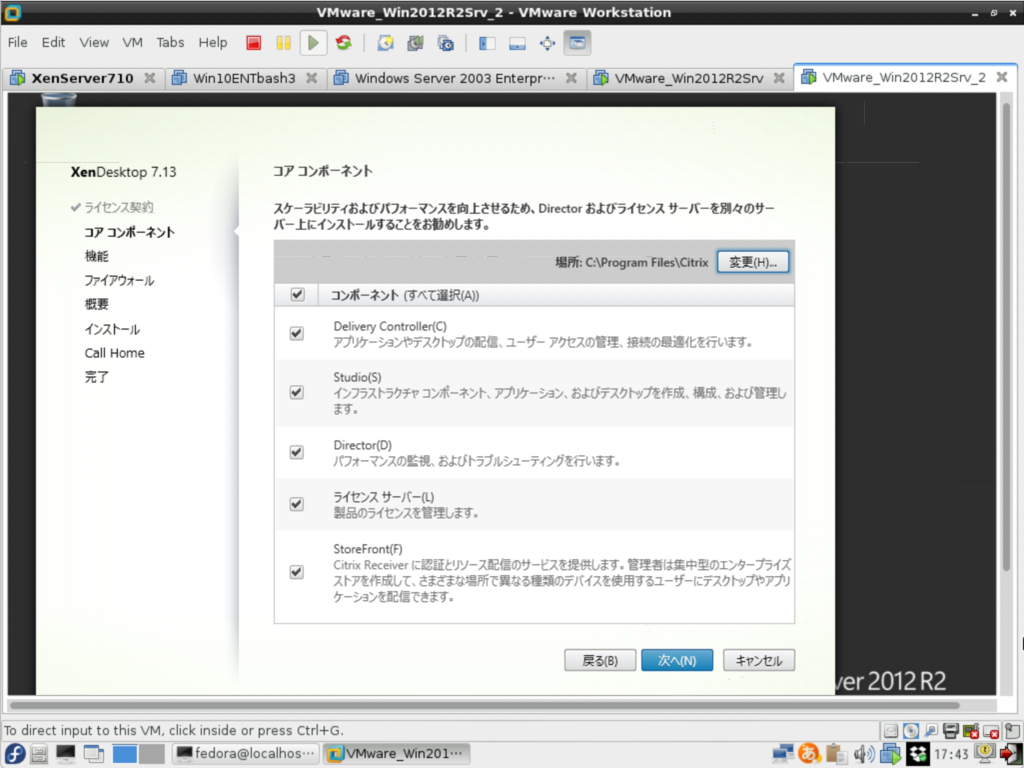
Task: Uncheck the Director component checkbox
Action: [x=296, y=452]
